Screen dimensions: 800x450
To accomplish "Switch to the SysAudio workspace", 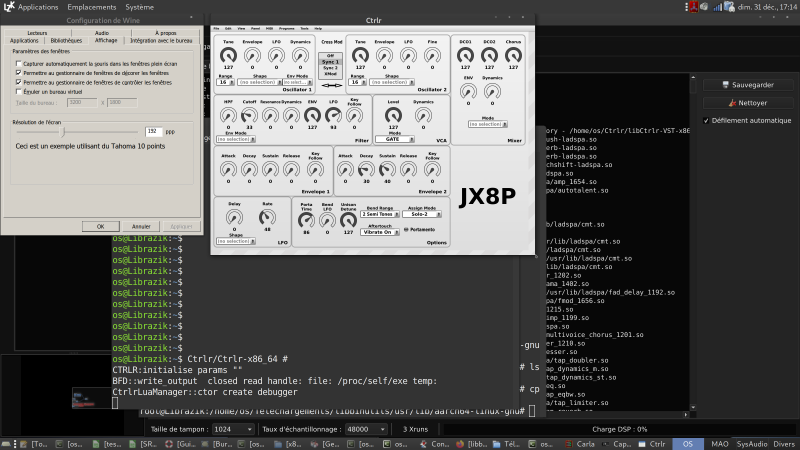I will (752, 444).
